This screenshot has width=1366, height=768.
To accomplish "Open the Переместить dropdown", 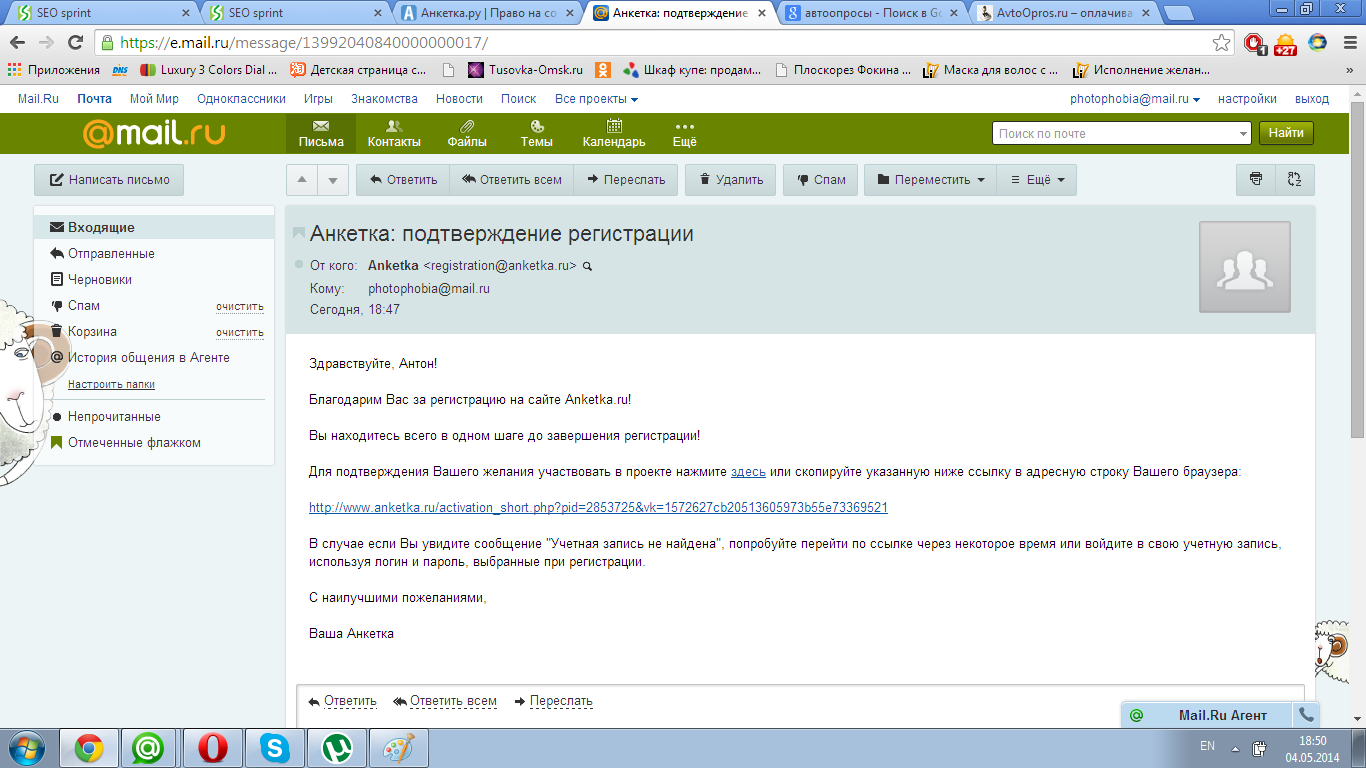I will [x=931, y=180].
